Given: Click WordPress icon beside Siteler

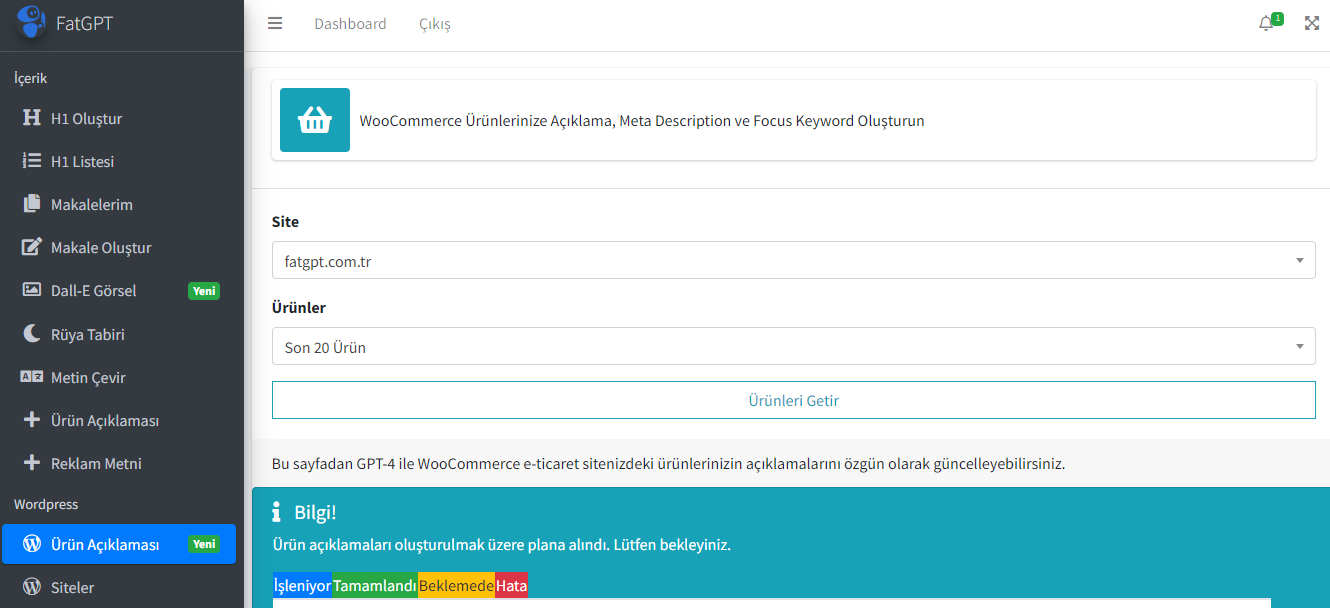Looking at the screenshot, I should pos(32,587).
